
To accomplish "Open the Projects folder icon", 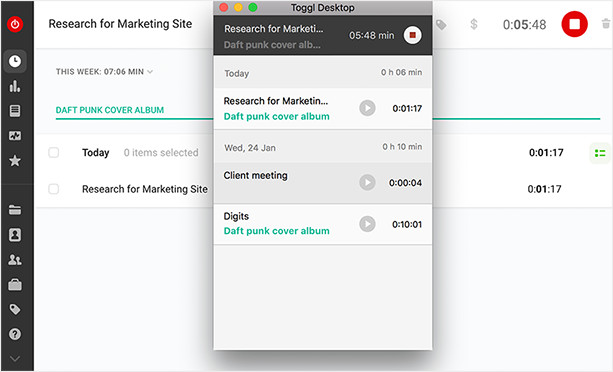I will (x=15, y=210).
